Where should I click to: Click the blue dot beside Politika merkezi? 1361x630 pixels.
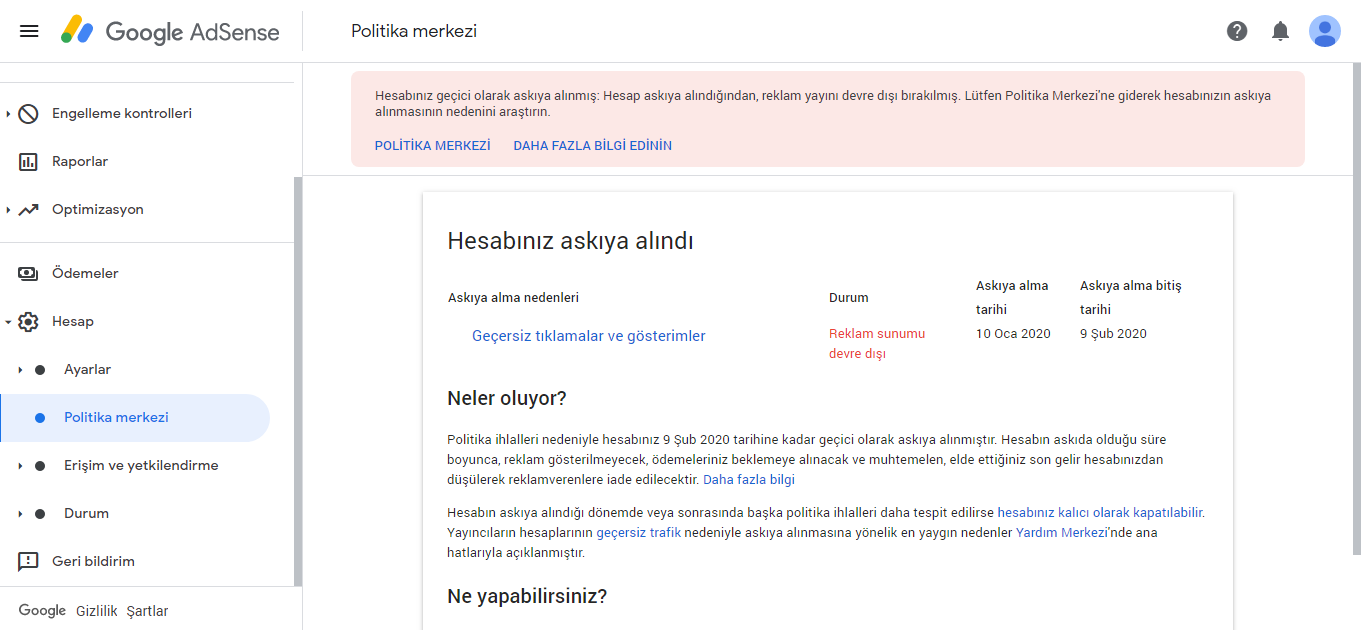40,417
